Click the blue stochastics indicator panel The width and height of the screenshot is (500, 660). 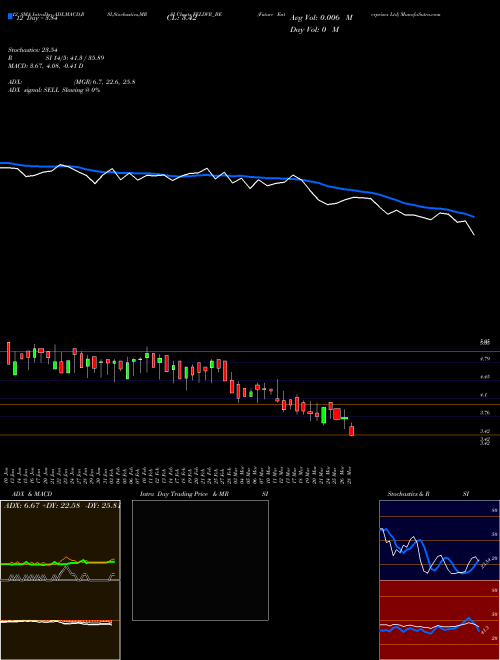pyautogui.click(x=439, y=540)
